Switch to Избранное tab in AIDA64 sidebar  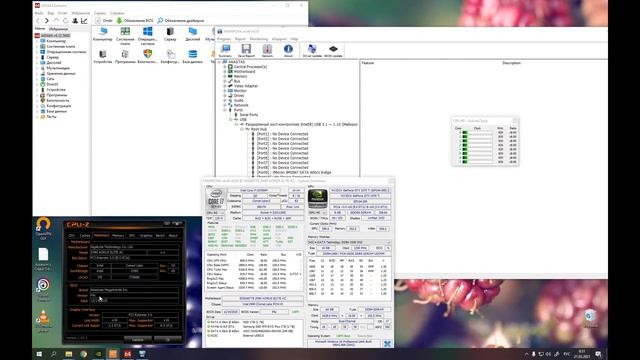[58, 29]
